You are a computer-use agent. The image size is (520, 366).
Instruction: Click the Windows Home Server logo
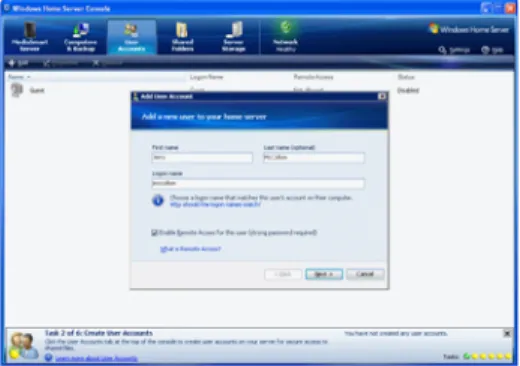click(x=469, y=29)
